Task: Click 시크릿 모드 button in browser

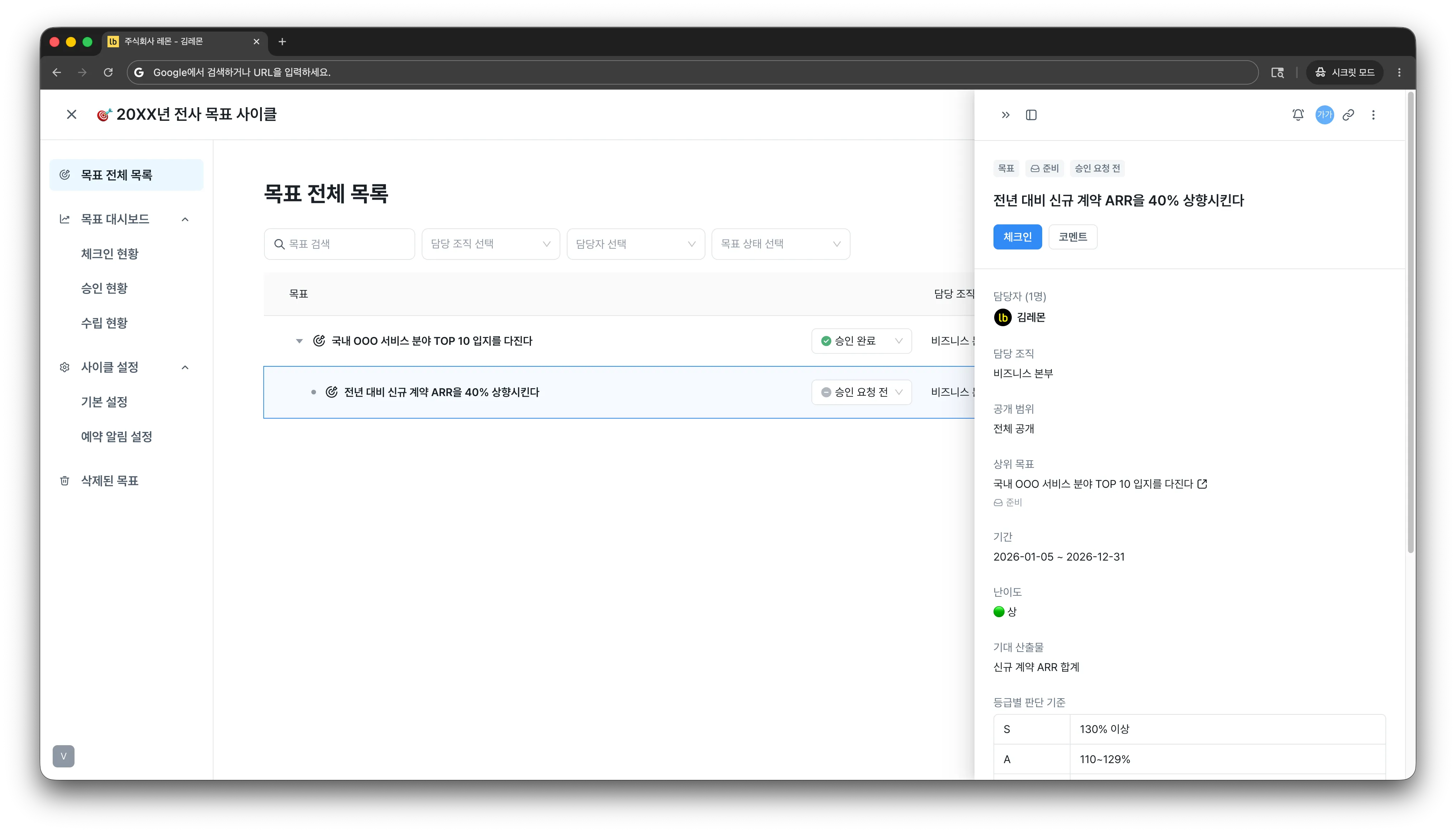Action: tap(1345, 72)
